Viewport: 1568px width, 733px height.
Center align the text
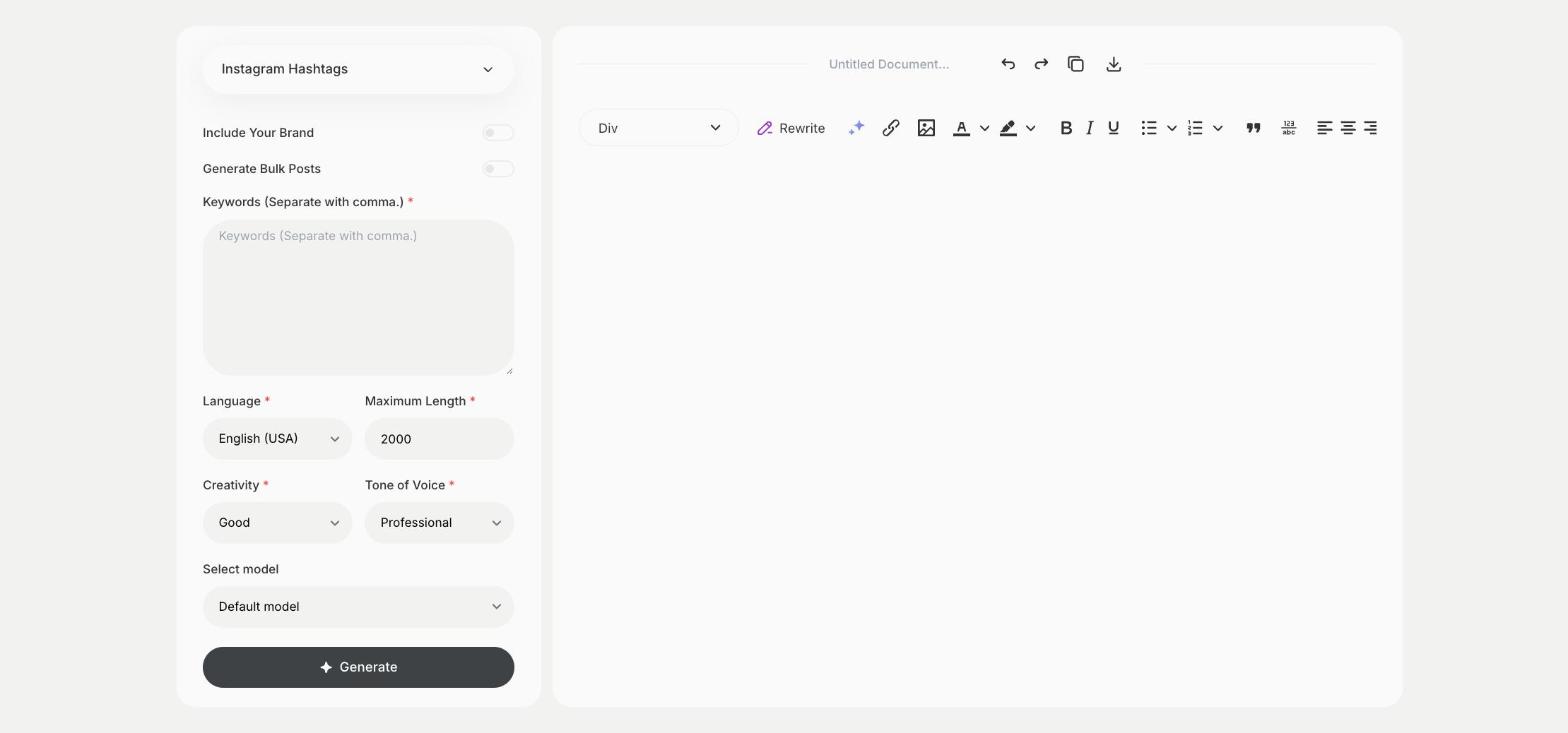[x=1348, y=128]
